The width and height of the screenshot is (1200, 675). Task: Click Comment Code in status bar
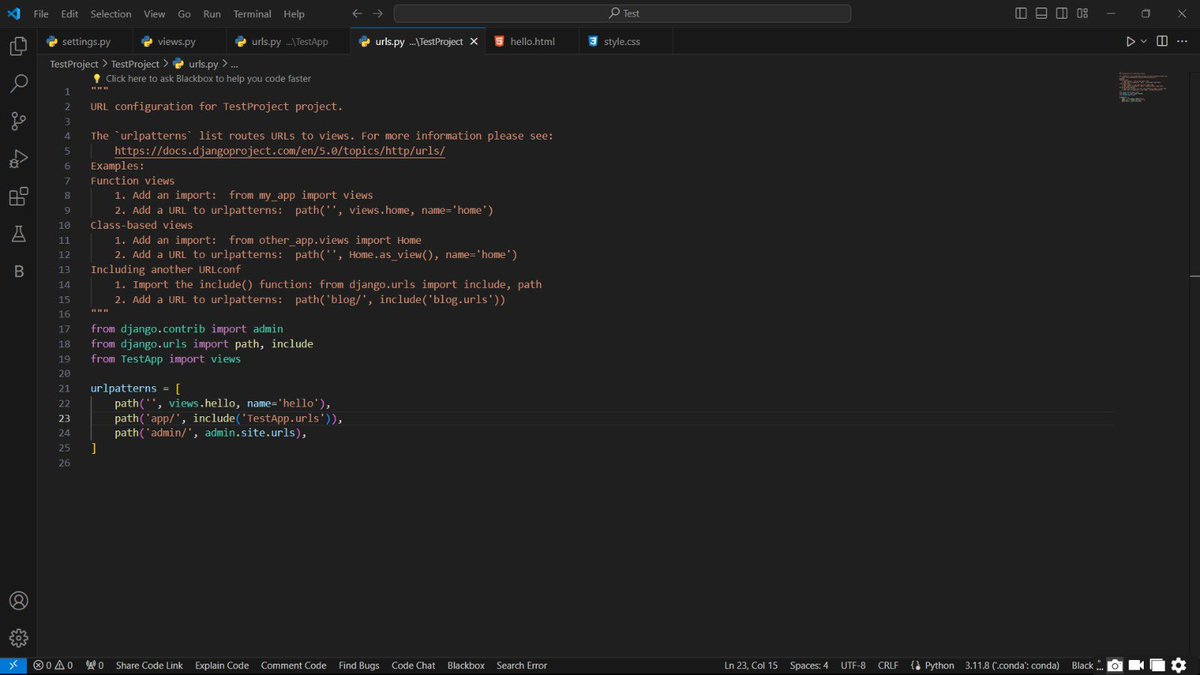point(293,665)
